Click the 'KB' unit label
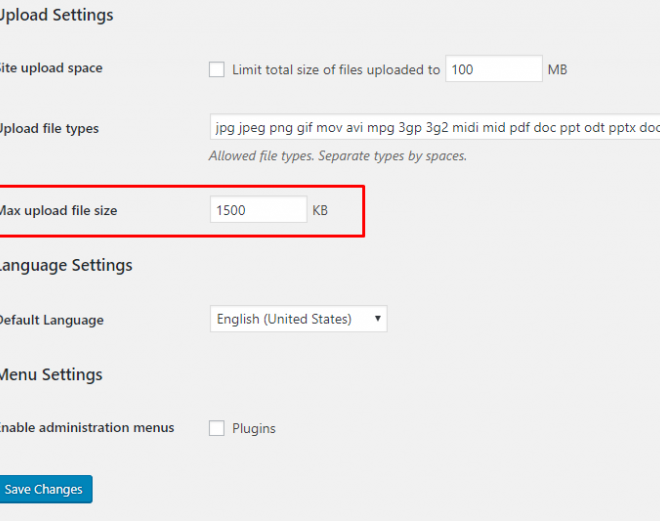 tap(320, 210)
